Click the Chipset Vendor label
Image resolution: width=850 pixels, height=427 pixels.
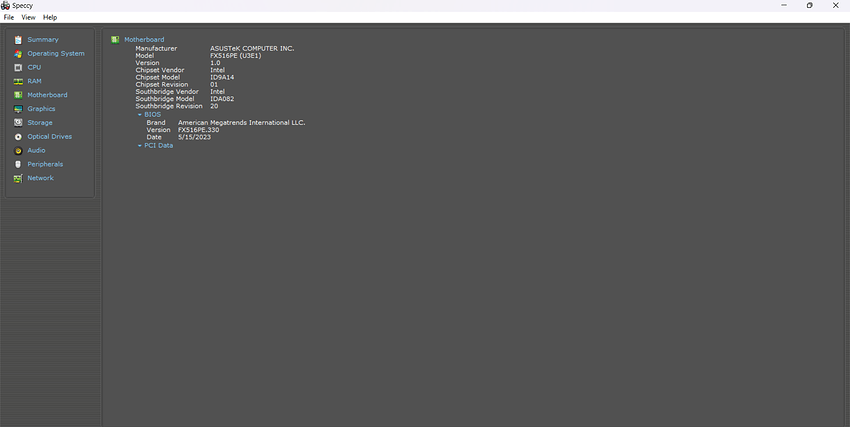160,70
